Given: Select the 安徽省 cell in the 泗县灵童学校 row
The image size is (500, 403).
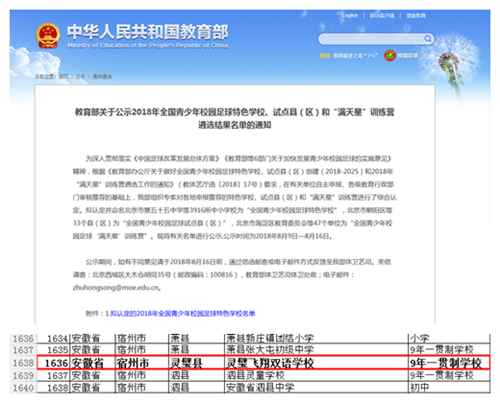Looking at the screenshot, I should pos(92,375).
